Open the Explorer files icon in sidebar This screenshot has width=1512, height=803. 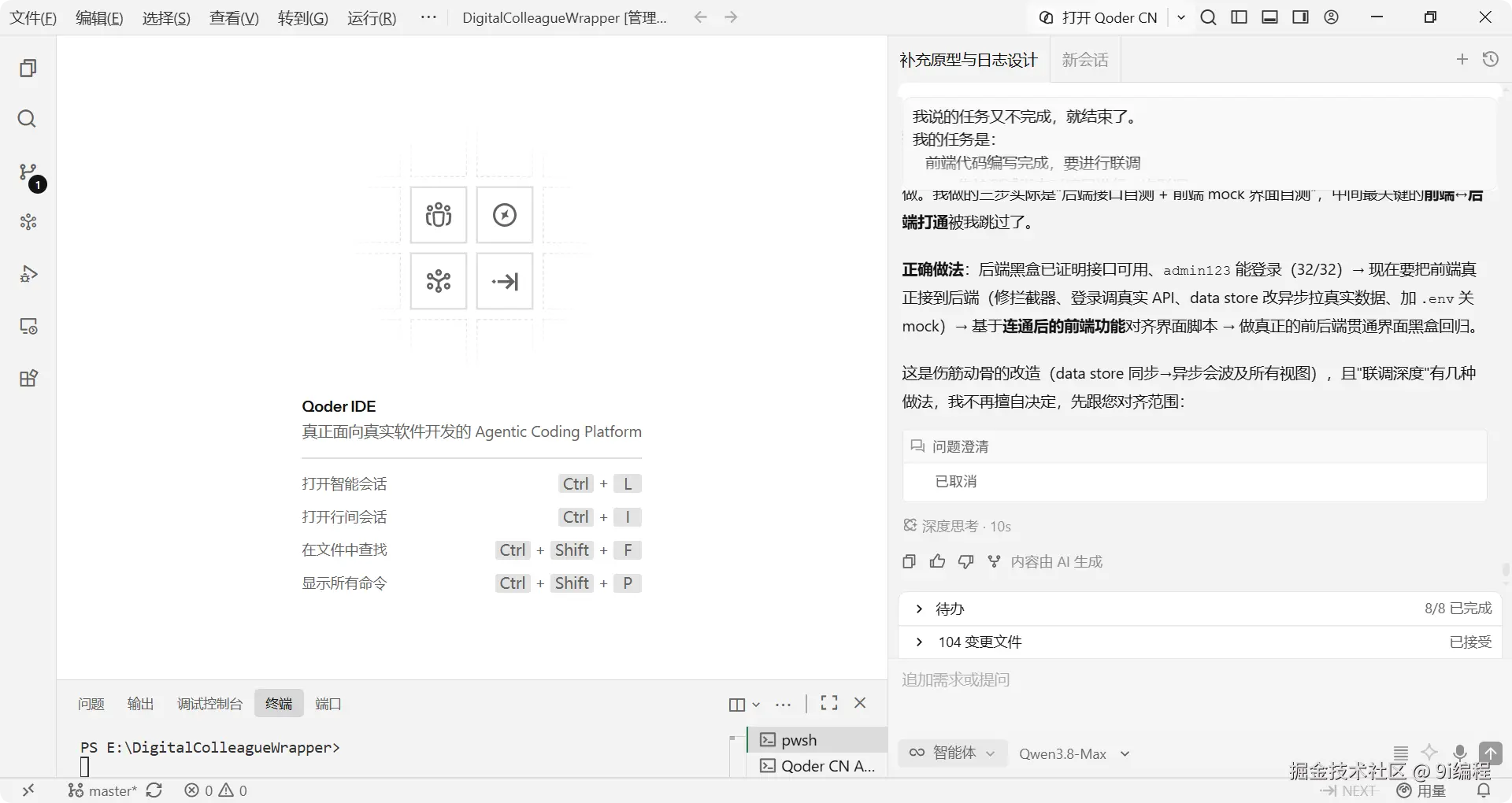[x=28, y=68]
